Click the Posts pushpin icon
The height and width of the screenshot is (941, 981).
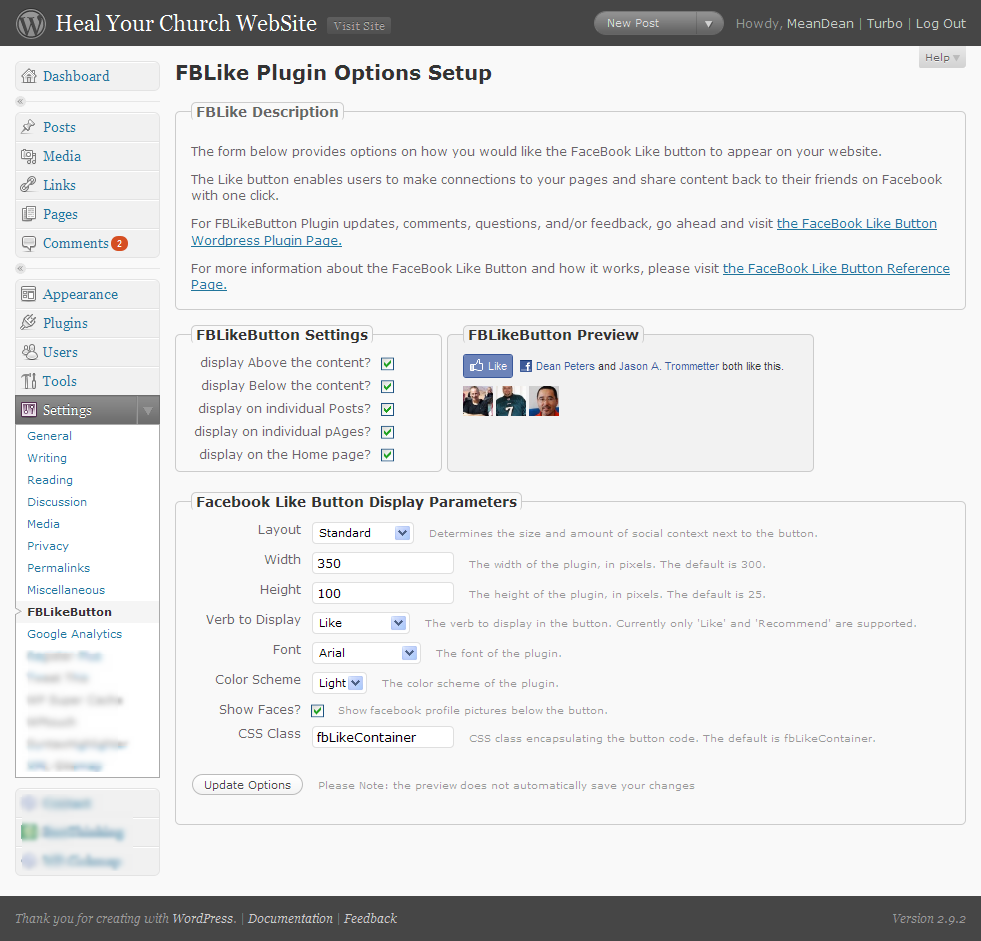(28, 127)
